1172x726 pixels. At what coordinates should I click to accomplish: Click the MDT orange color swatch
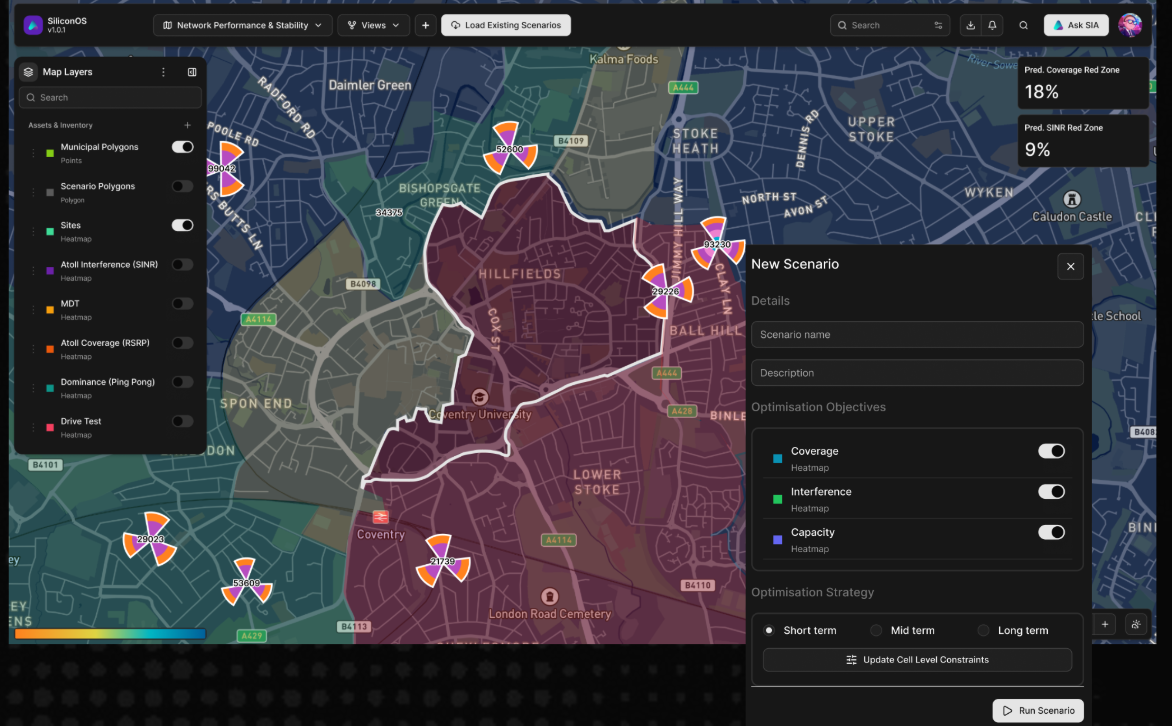[50, 310]
